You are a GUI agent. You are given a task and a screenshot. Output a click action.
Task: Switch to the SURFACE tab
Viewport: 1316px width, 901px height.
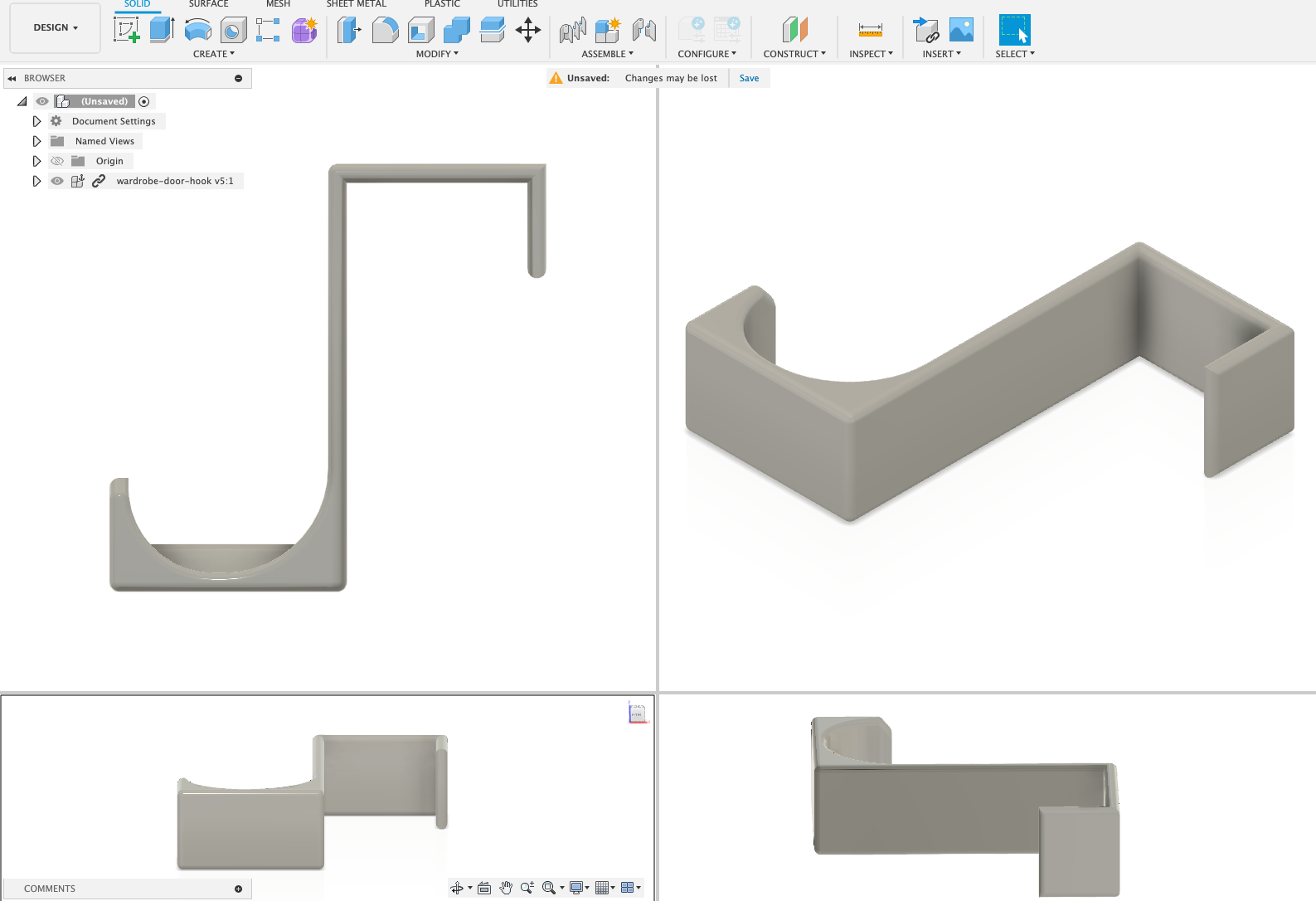click(x=208, y=4)
